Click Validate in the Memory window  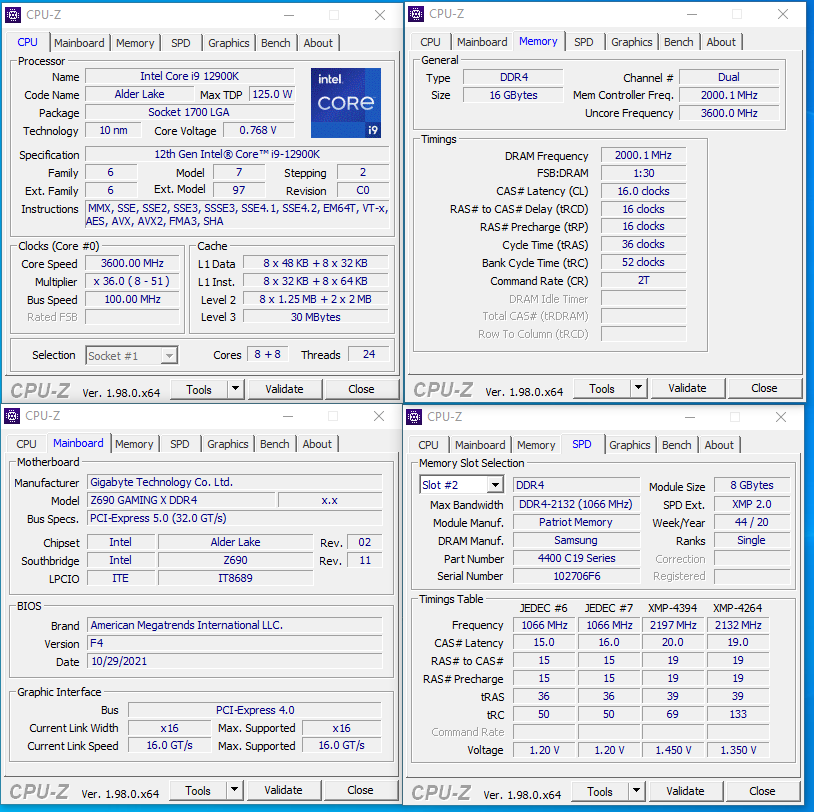click(687, 388)
